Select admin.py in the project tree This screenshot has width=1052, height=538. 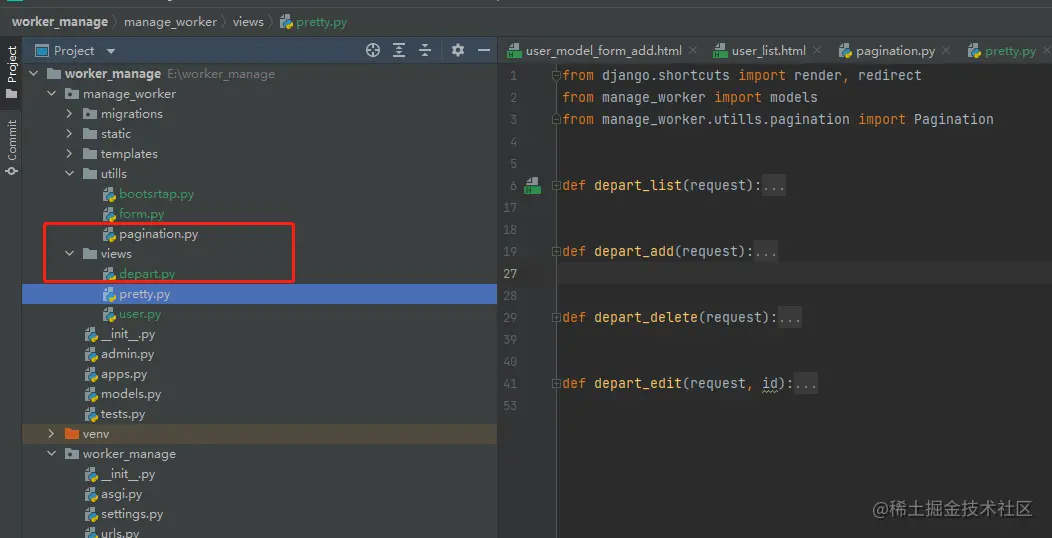(x=127, y=354)
